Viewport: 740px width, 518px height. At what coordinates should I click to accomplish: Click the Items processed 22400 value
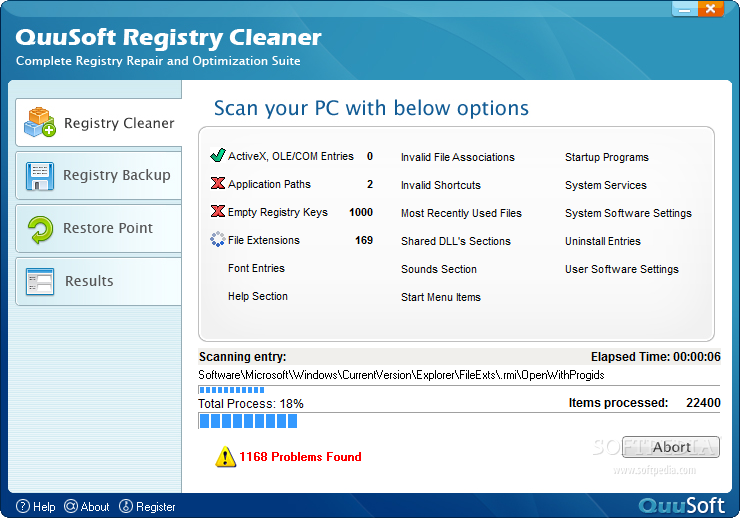703,402
